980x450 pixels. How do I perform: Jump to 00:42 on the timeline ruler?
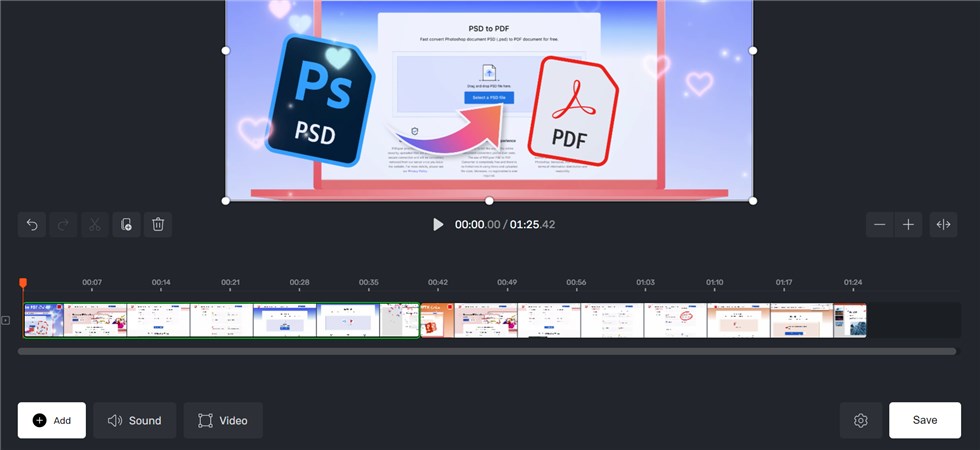438,282
